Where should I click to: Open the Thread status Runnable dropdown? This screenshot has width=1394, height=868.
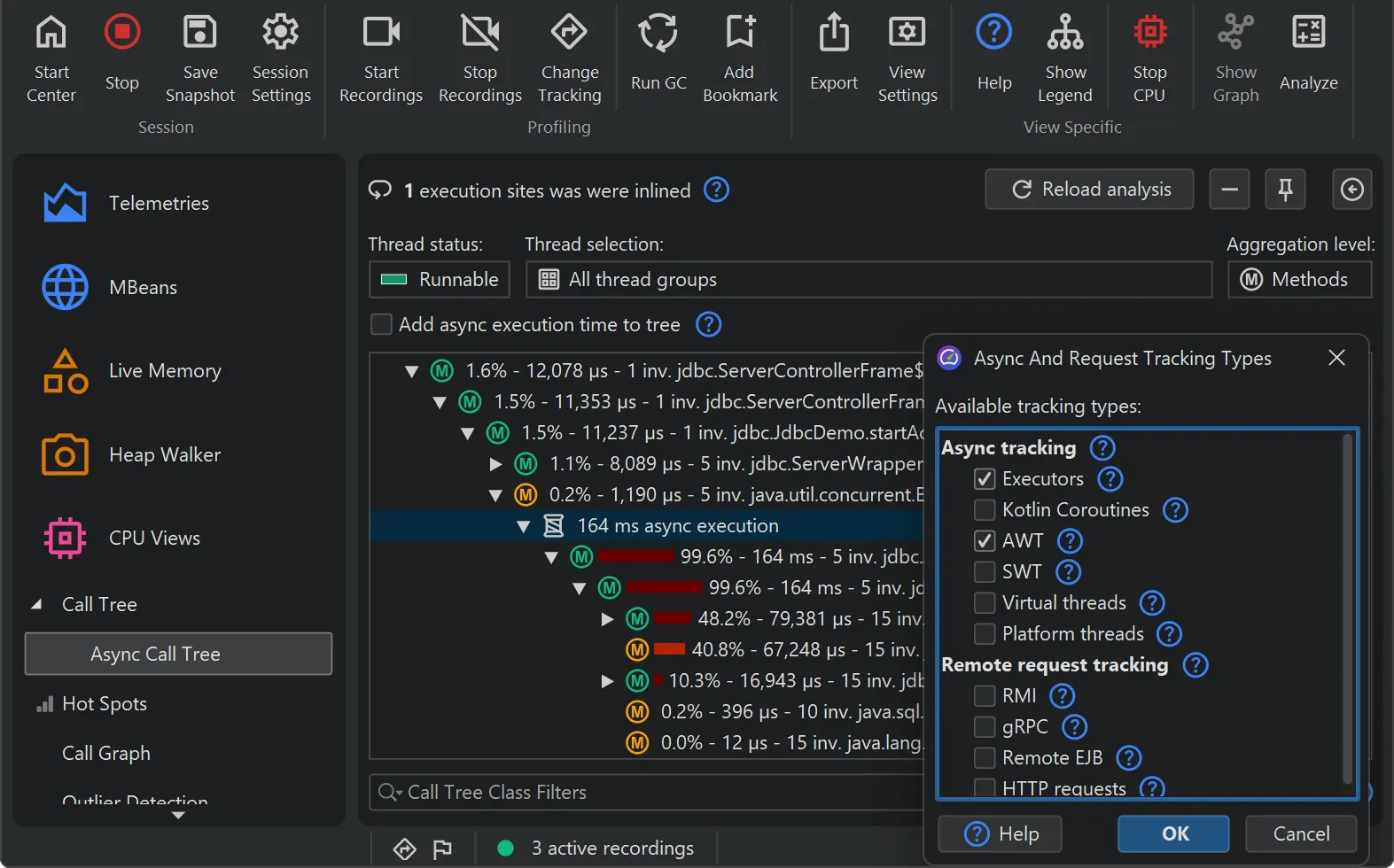tap(440, 279)
